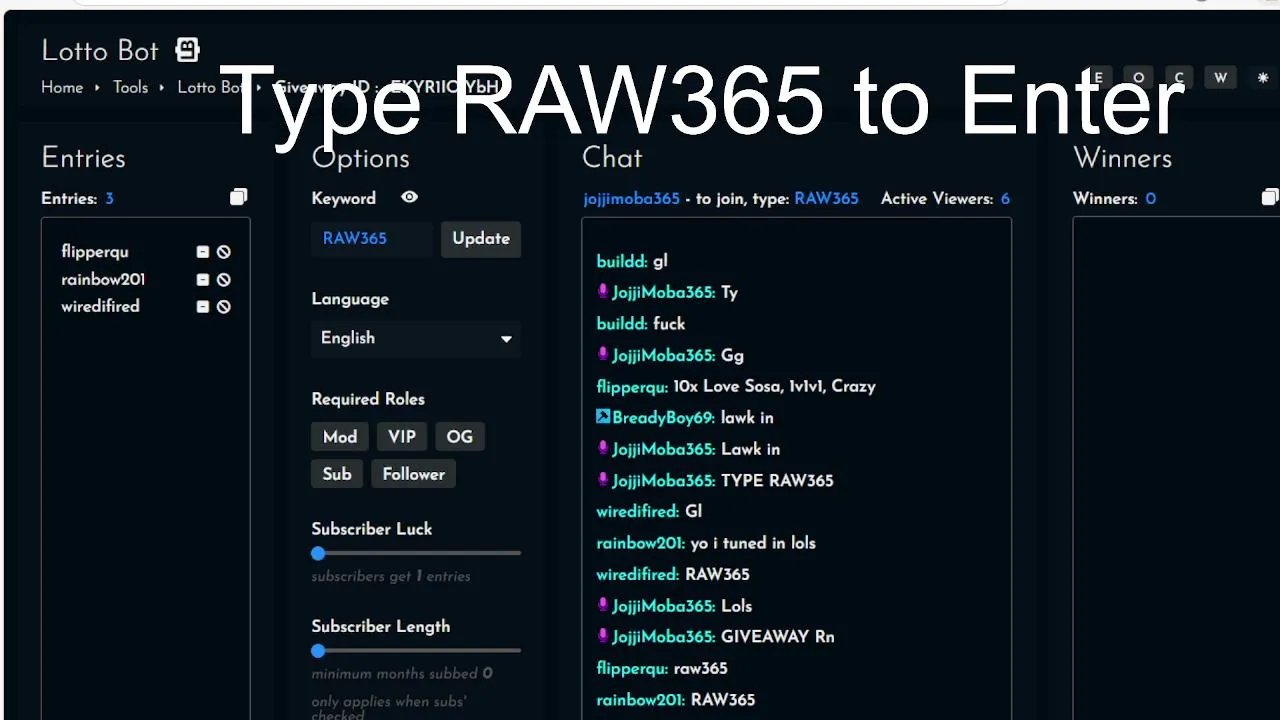Click wiredifired's 'Gl' chat message
Viewport: 1280px width, 720px height.
[x=694, y=512]
